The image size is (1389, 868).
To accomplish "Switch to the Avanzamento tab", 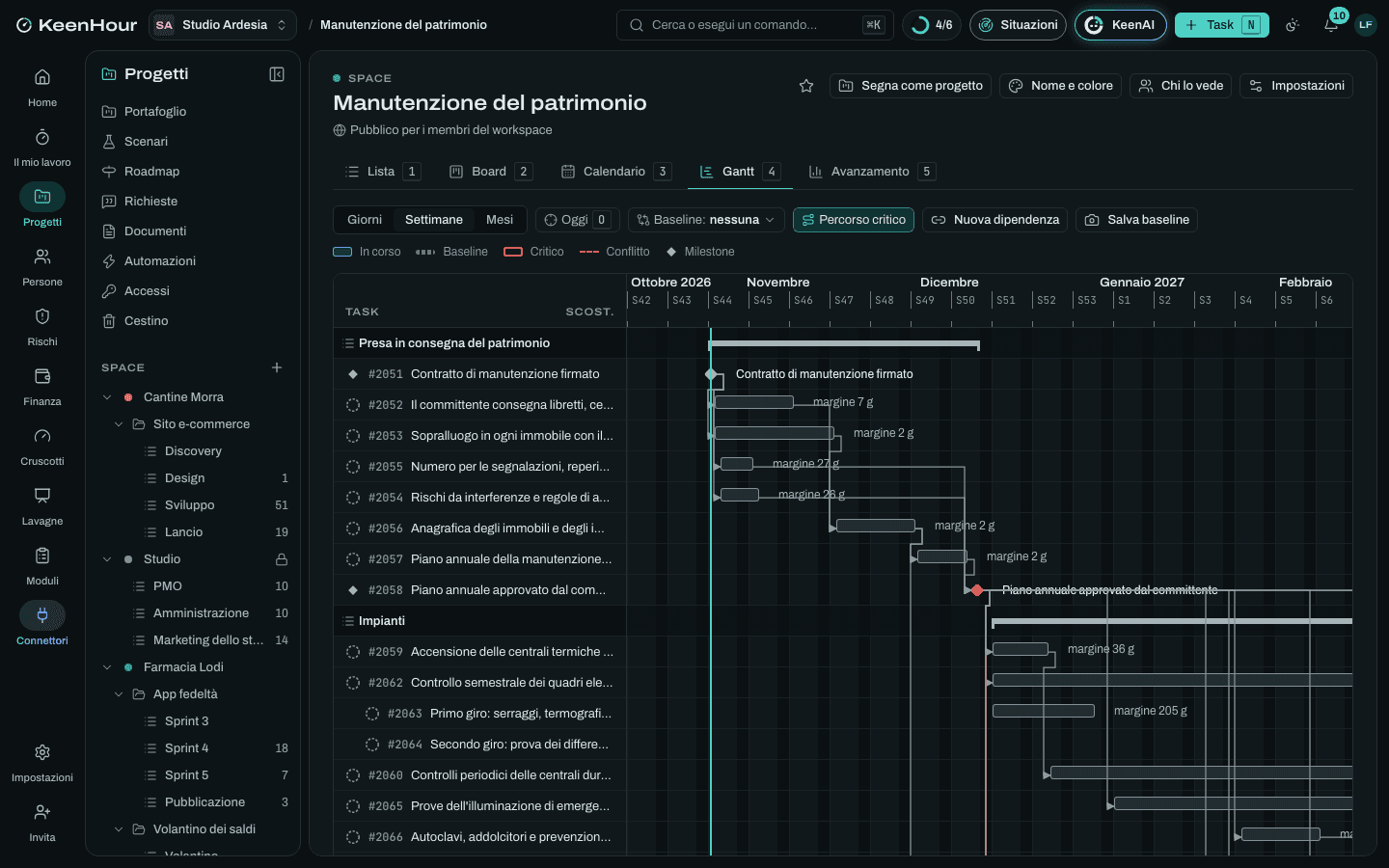I will 871,172.
